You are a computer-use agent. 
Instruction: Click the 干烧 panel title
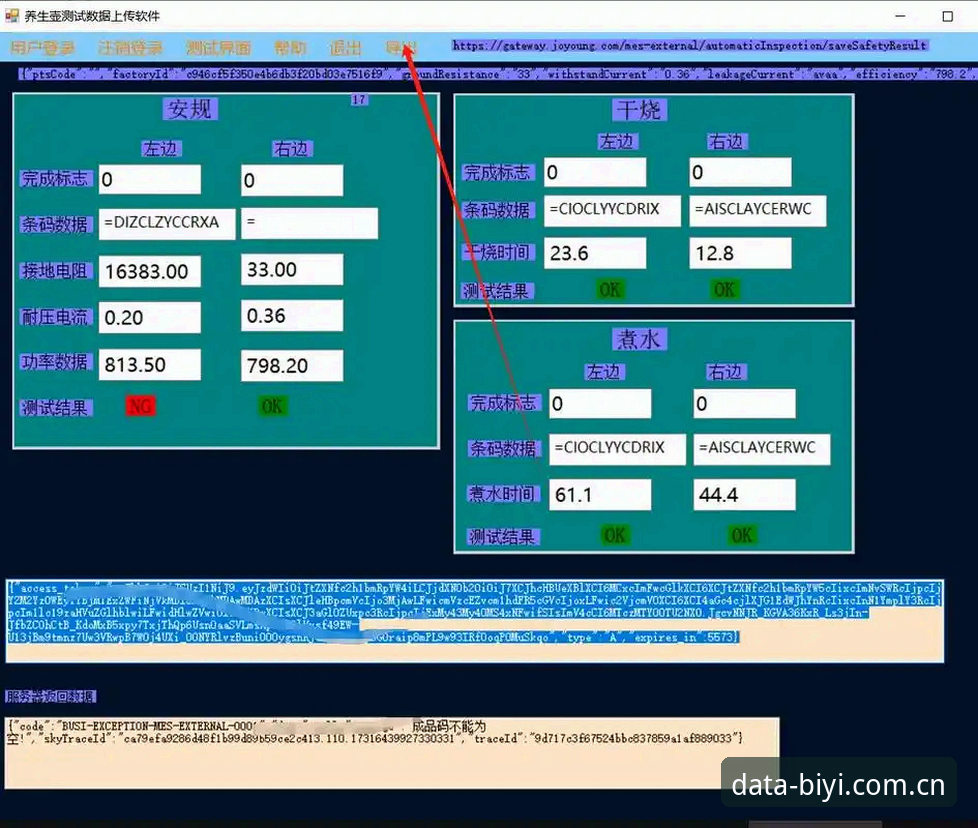pyautogui.click(x=639, y=110)
